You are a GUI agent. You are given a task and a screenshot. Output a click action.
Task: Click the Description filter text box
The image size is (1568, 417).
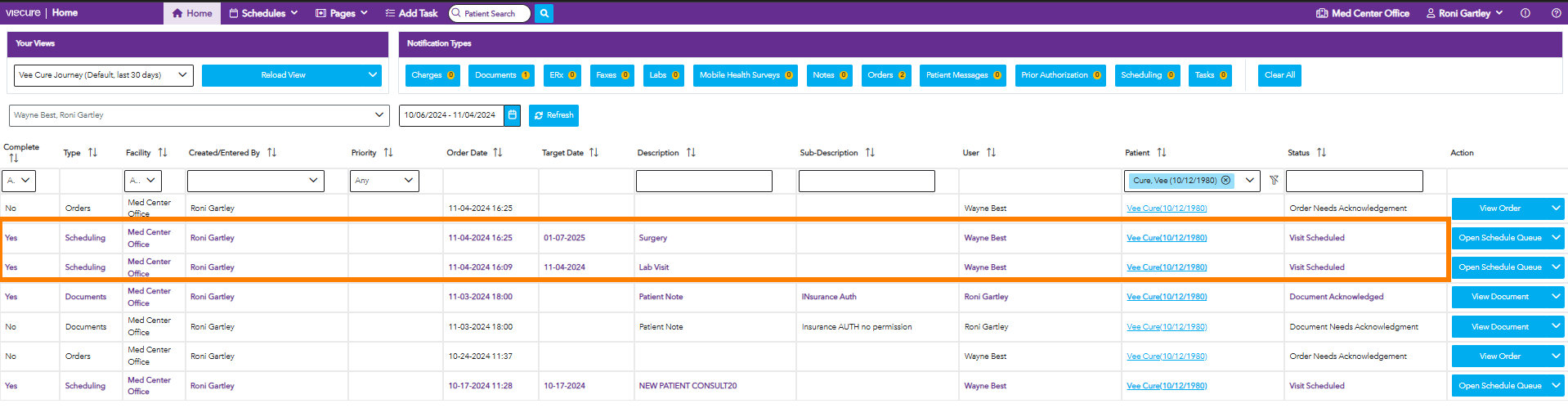704,181
